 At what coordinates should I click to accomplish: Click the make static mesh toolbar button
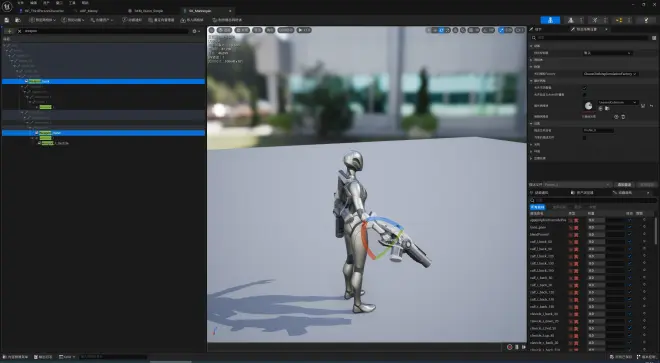[x=227, y=20]
